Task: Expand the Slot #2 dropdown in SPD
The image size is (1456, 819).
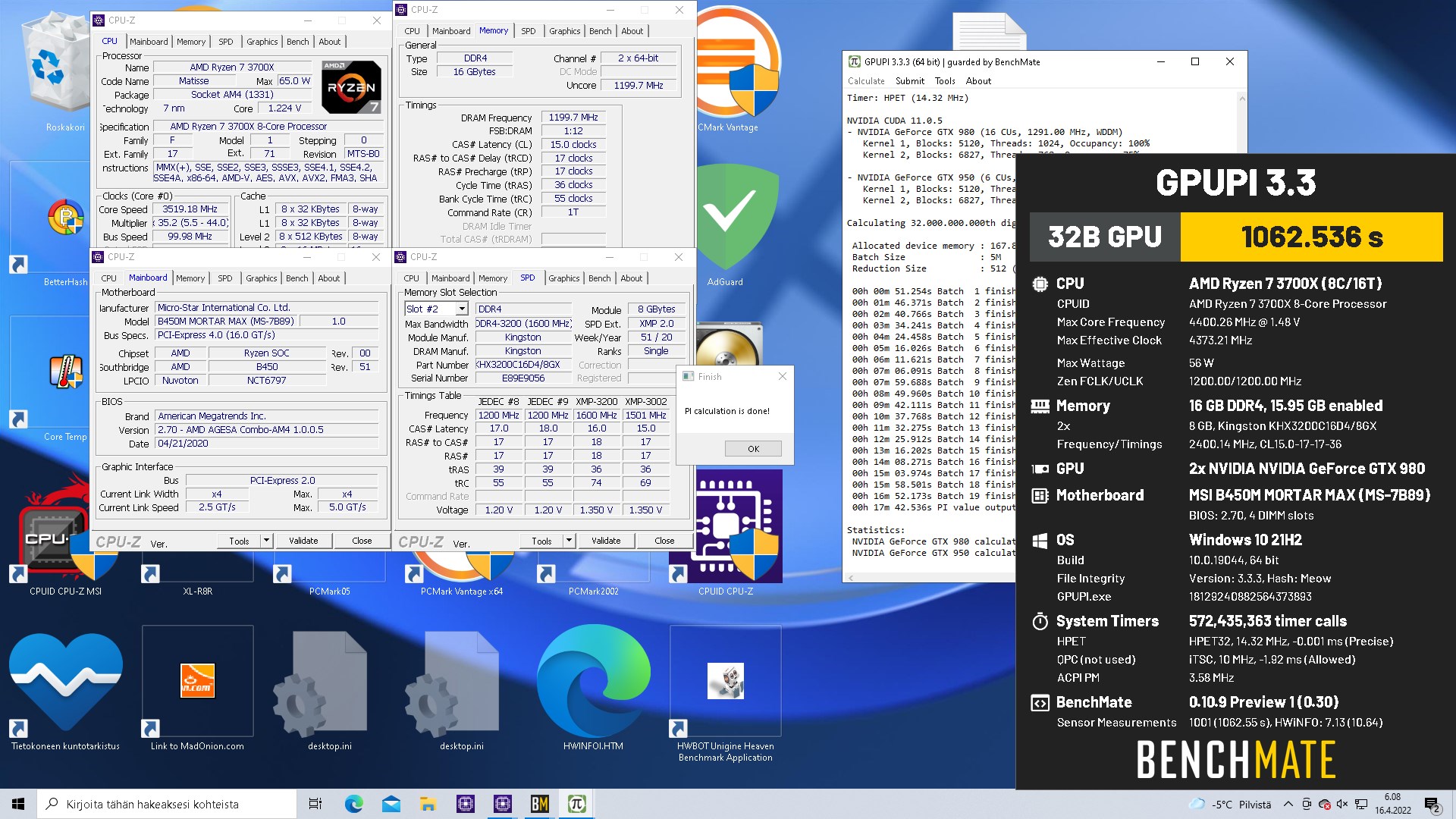Action: tap(461, 309)
